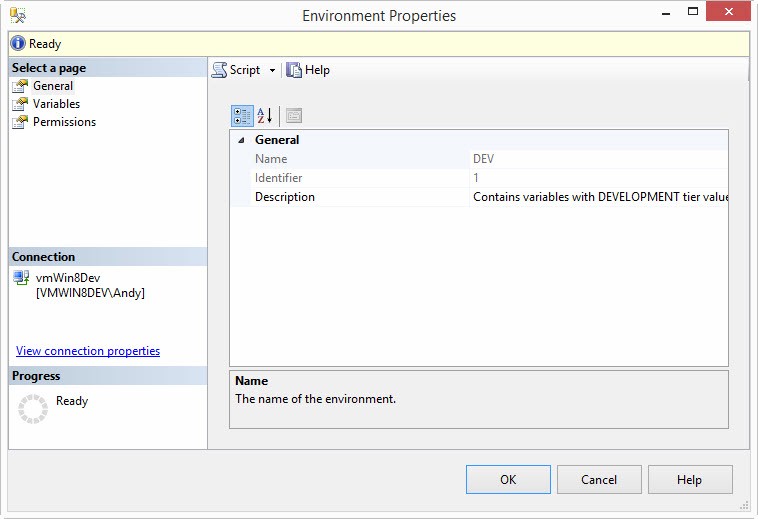
Task: Click the vmWin8Dev server connection icon
Action: pos(21,278)
